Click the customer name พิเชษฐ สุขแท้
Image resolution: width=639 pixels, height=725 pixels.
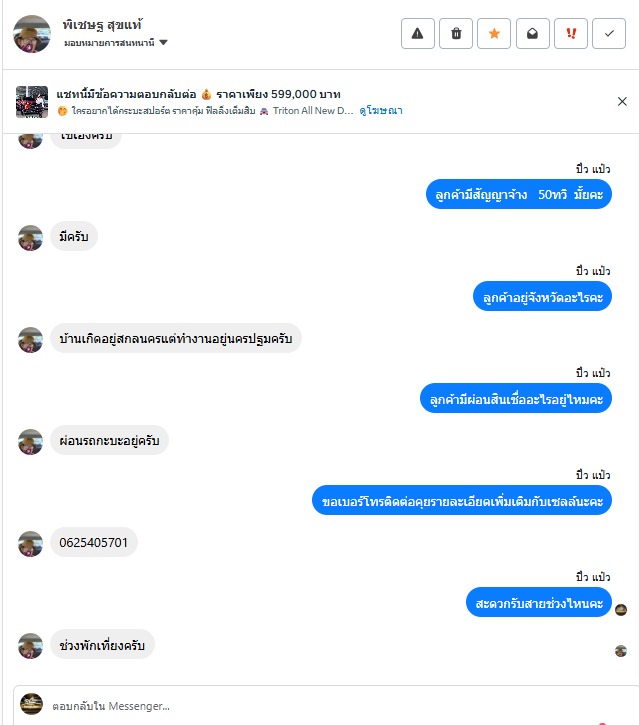coord(102,24)
